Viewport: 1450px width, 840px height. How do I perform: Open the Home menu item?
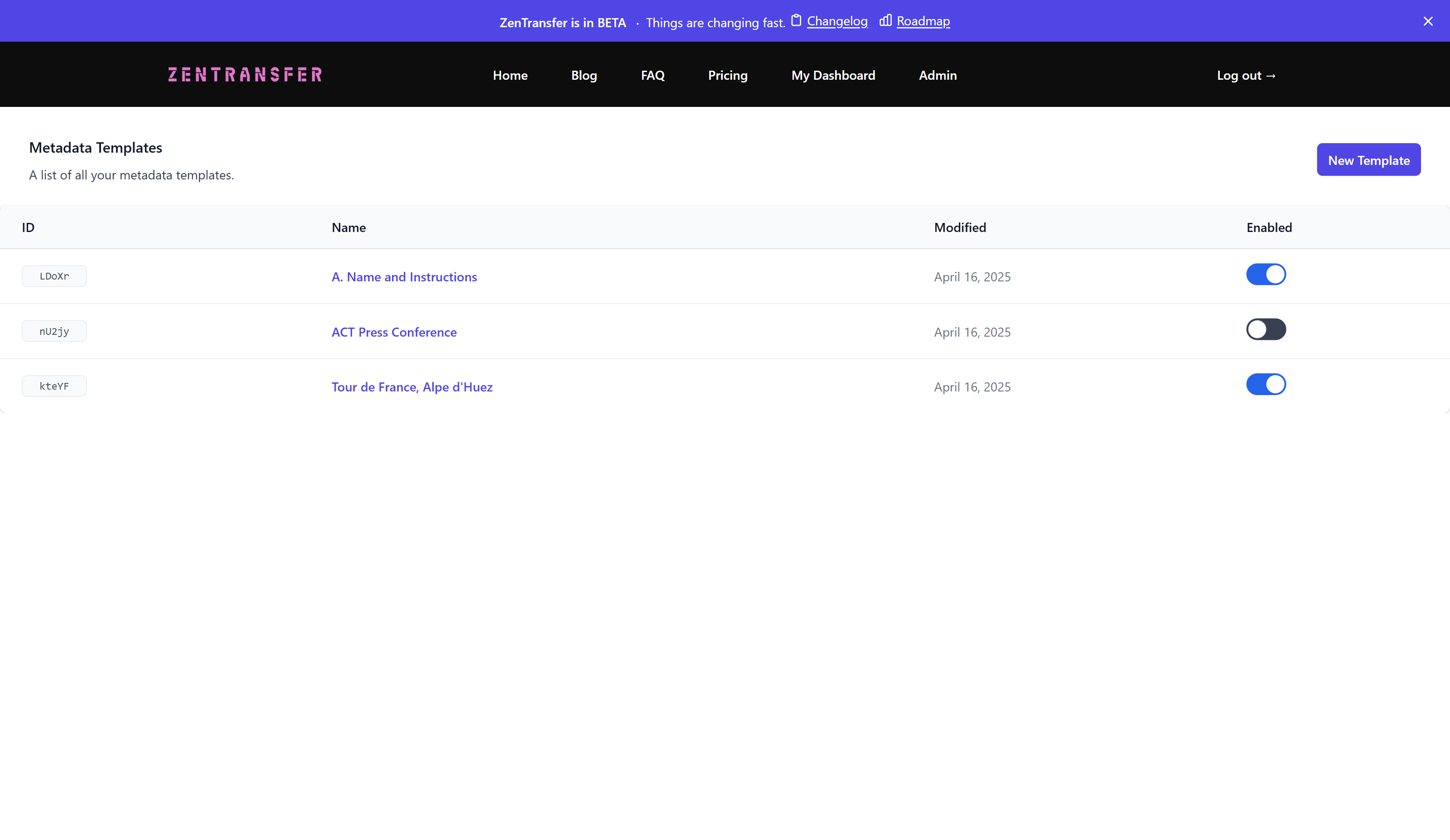tap(510, 75)
